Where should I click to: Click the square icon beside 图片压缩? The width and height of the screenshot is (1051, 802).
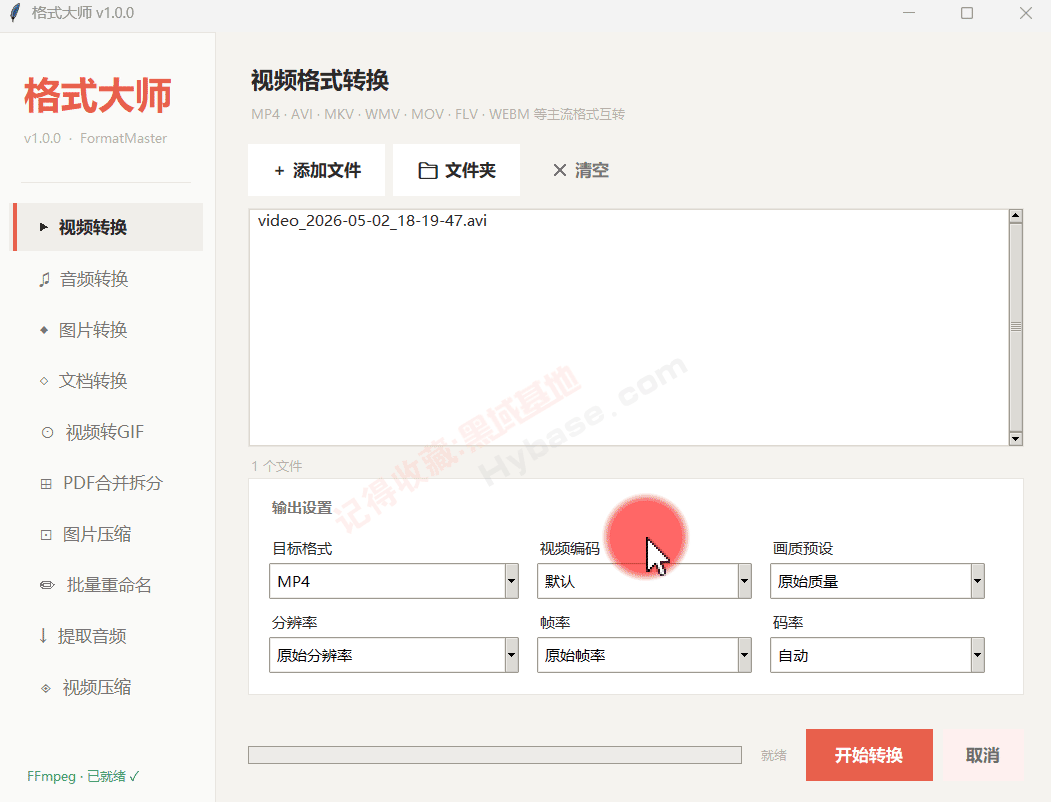pyautogui.click(x=46, y=535)
